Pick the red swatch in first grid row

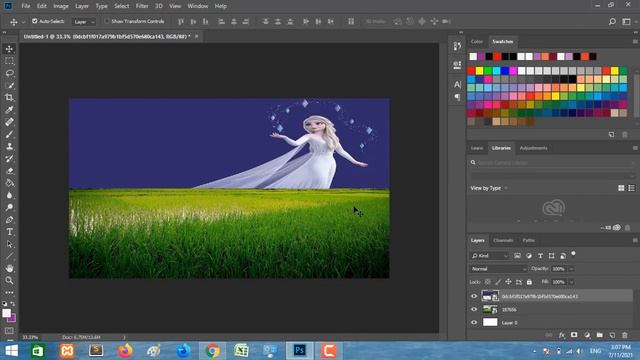[471, 71]
